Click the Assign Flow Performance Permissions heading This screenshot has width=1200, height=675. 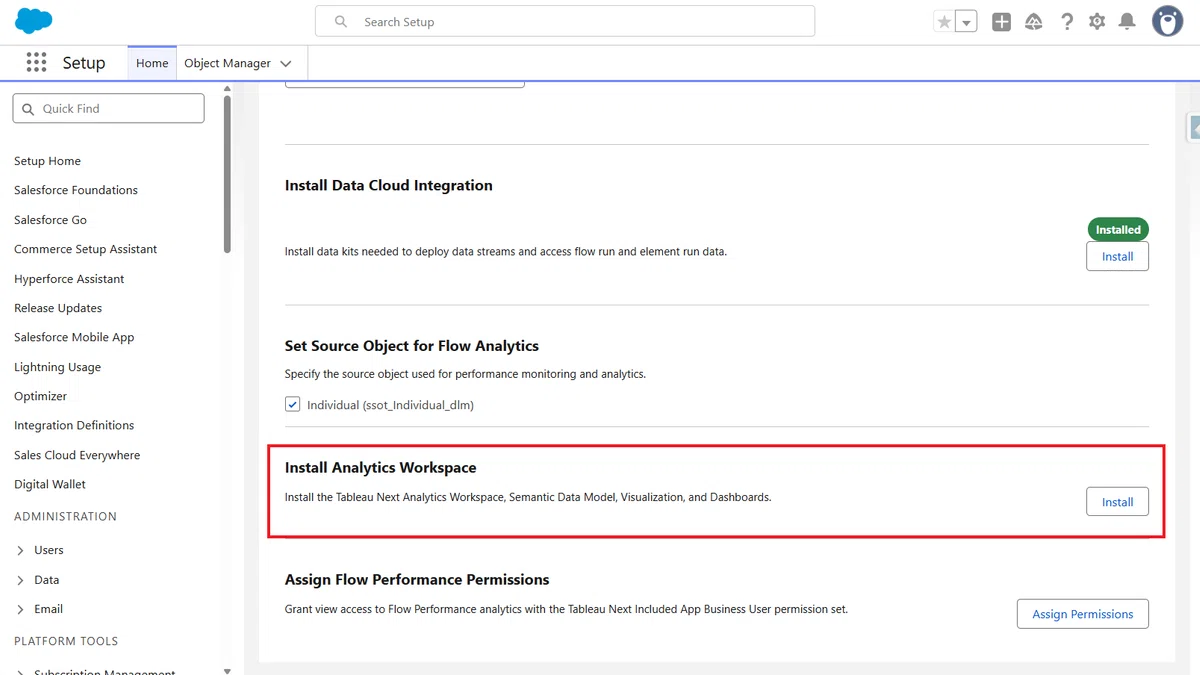[417, 580]
